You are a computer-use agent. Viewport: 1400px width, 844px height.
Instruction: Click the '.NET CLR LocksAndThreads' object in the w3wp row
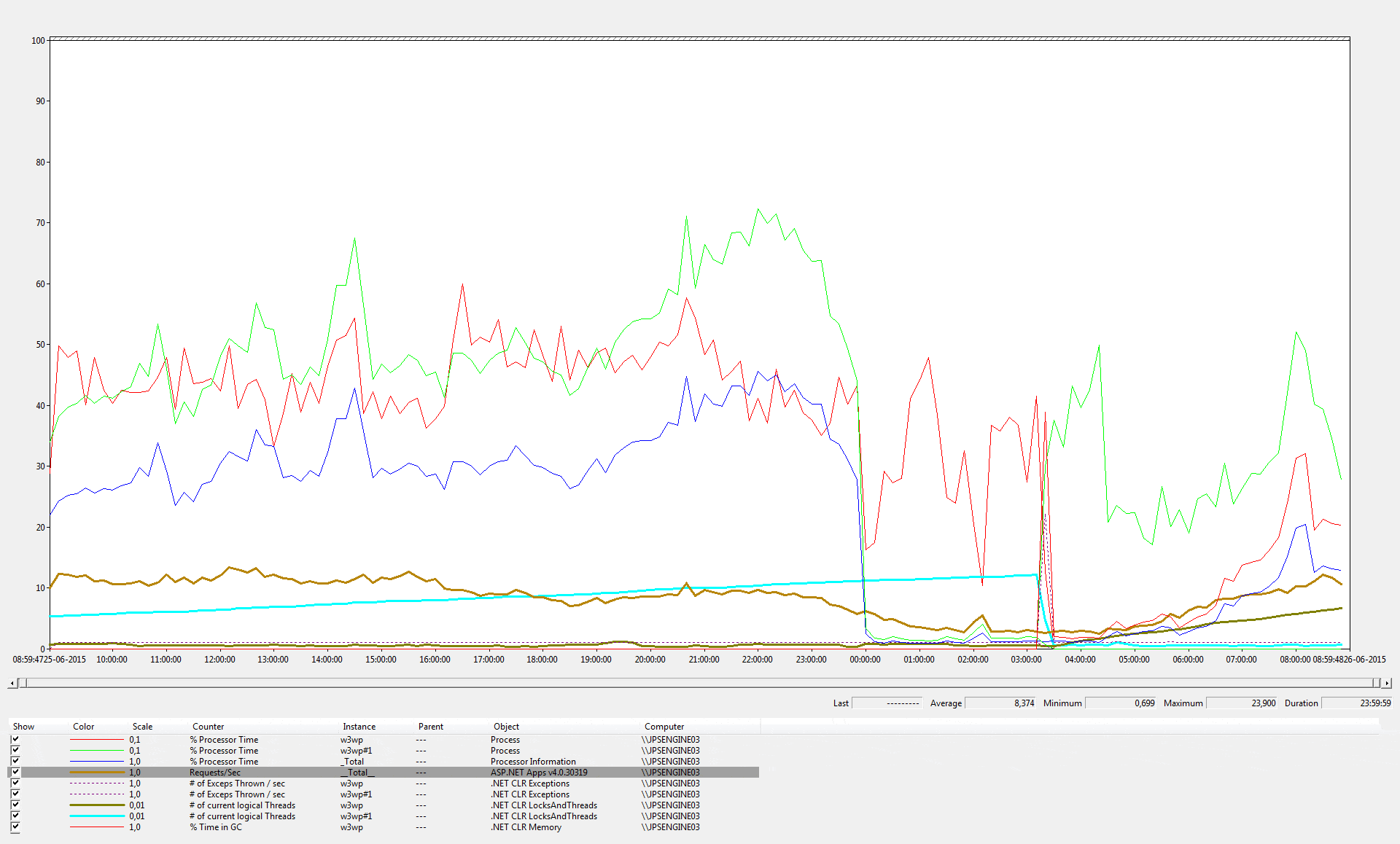(544, 805)
